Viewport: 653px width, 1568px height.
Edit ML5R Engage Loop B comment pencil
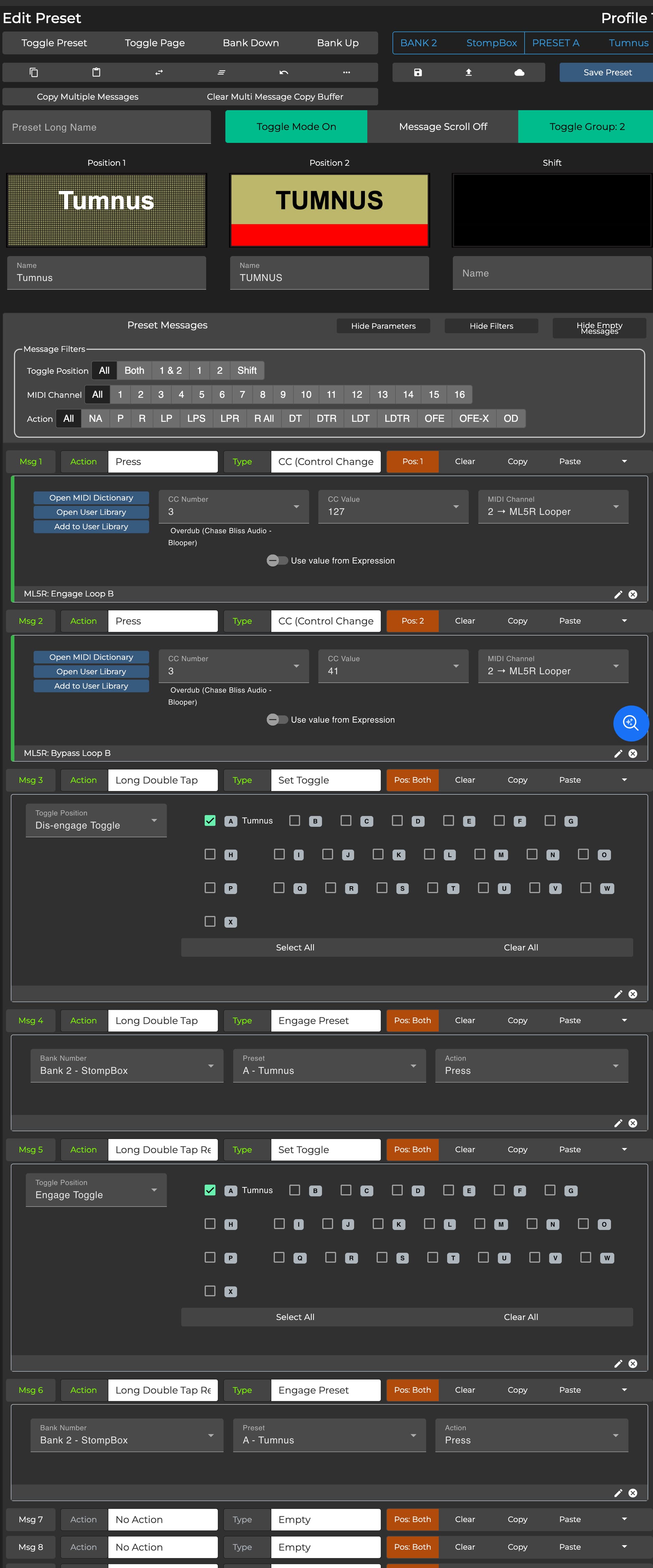[x=618, y=594]
